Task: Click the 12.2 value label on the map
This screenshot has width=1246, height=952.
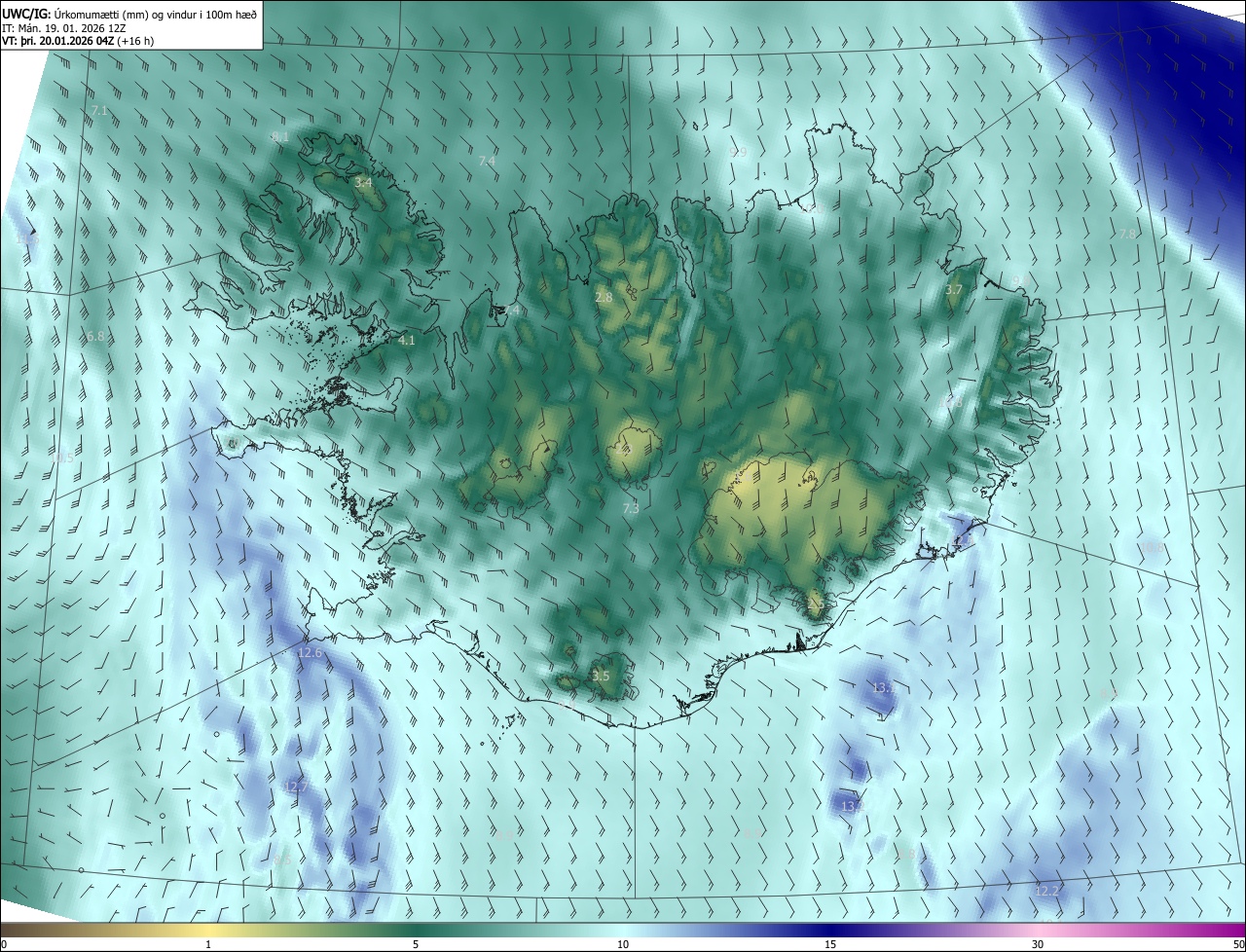Action: pyautogui.click(x=1046, y=891)
